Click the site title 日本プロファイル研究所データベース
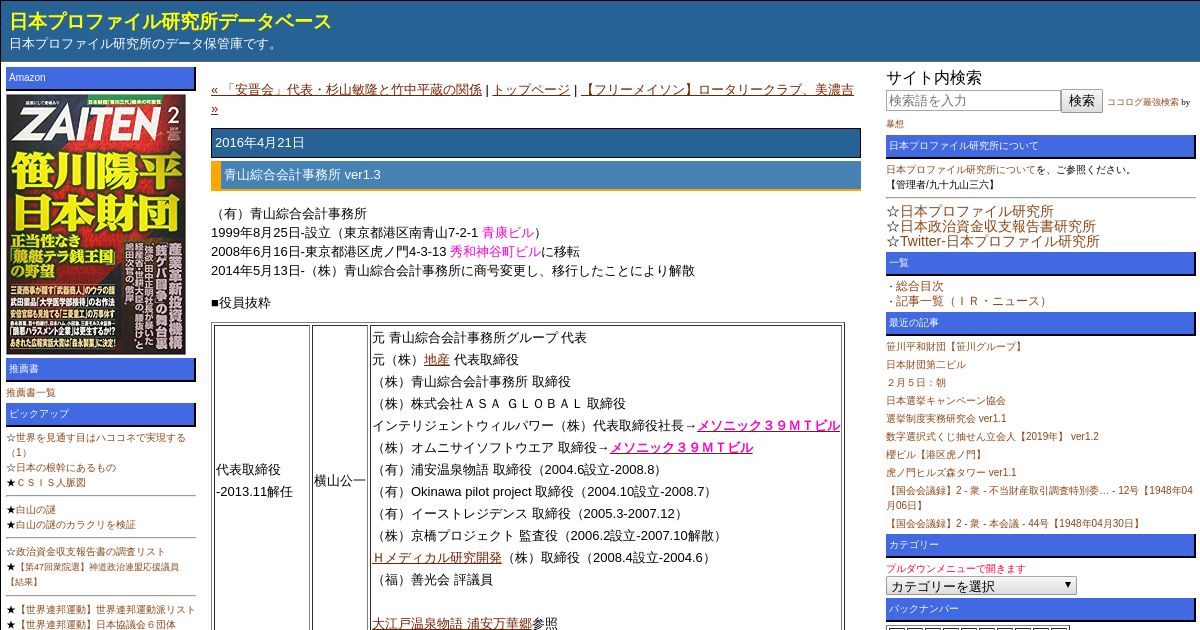Image resolution: width=1200 pixels, height=630 pixels. 171,22
